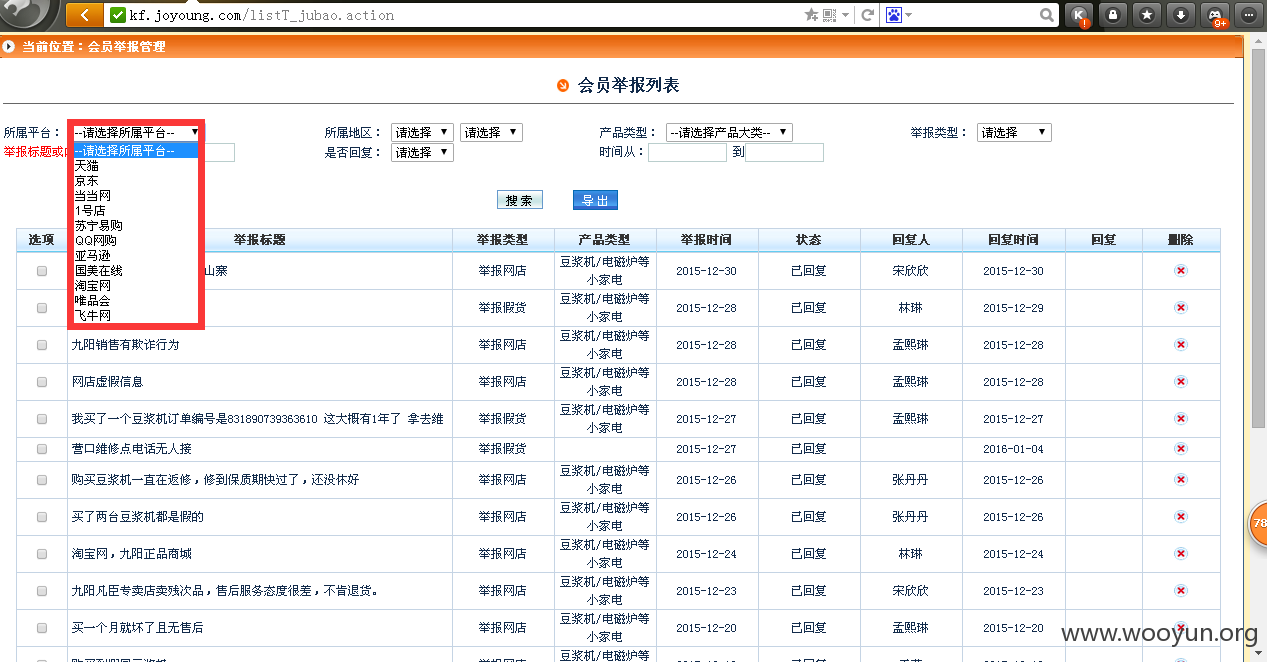Collapse the 所属平台 dropdown
Image resolution: width=1267 pixels, height=662 pixels.
(136, 132)
